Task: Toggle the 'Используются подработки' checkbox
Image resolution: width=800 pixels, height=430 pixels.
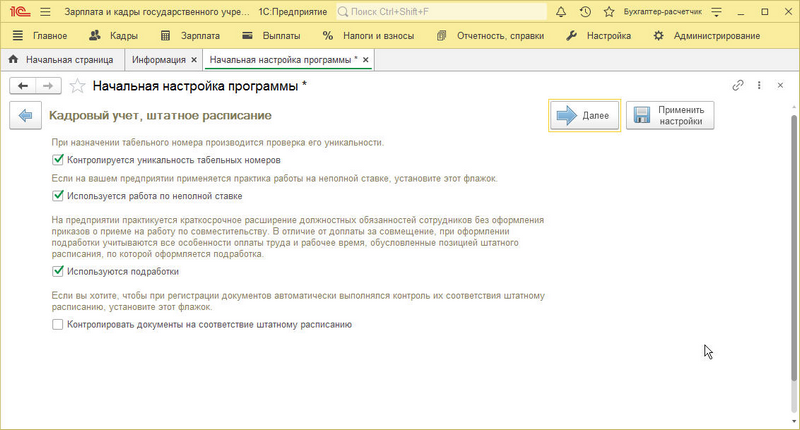Action: pos(57,272)
